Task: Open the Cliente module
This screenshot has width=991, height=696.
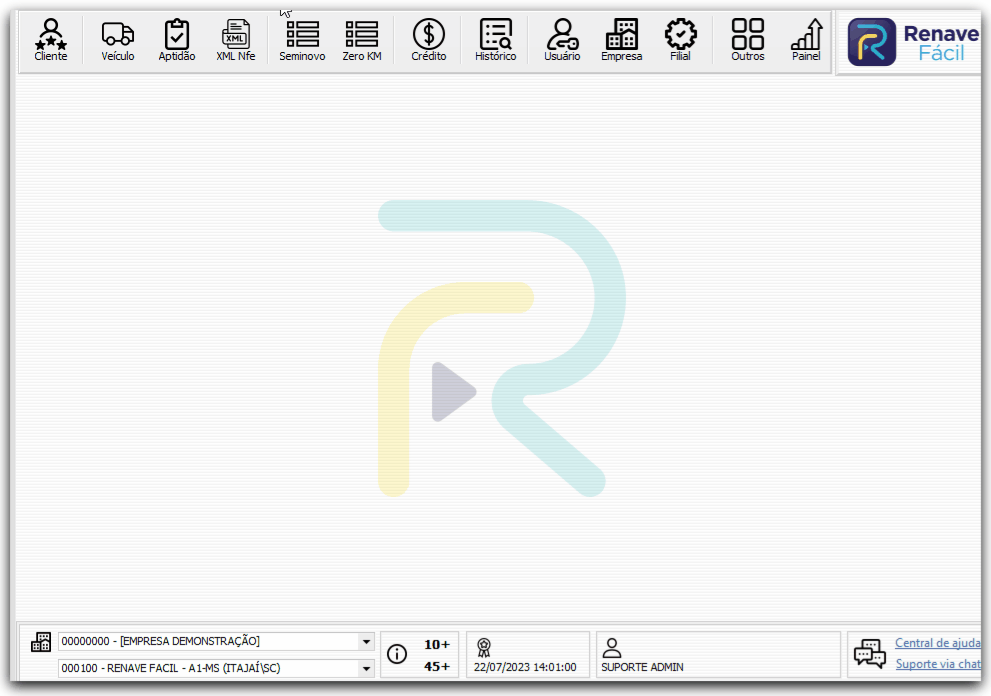Action: click(x=51, y=40)
